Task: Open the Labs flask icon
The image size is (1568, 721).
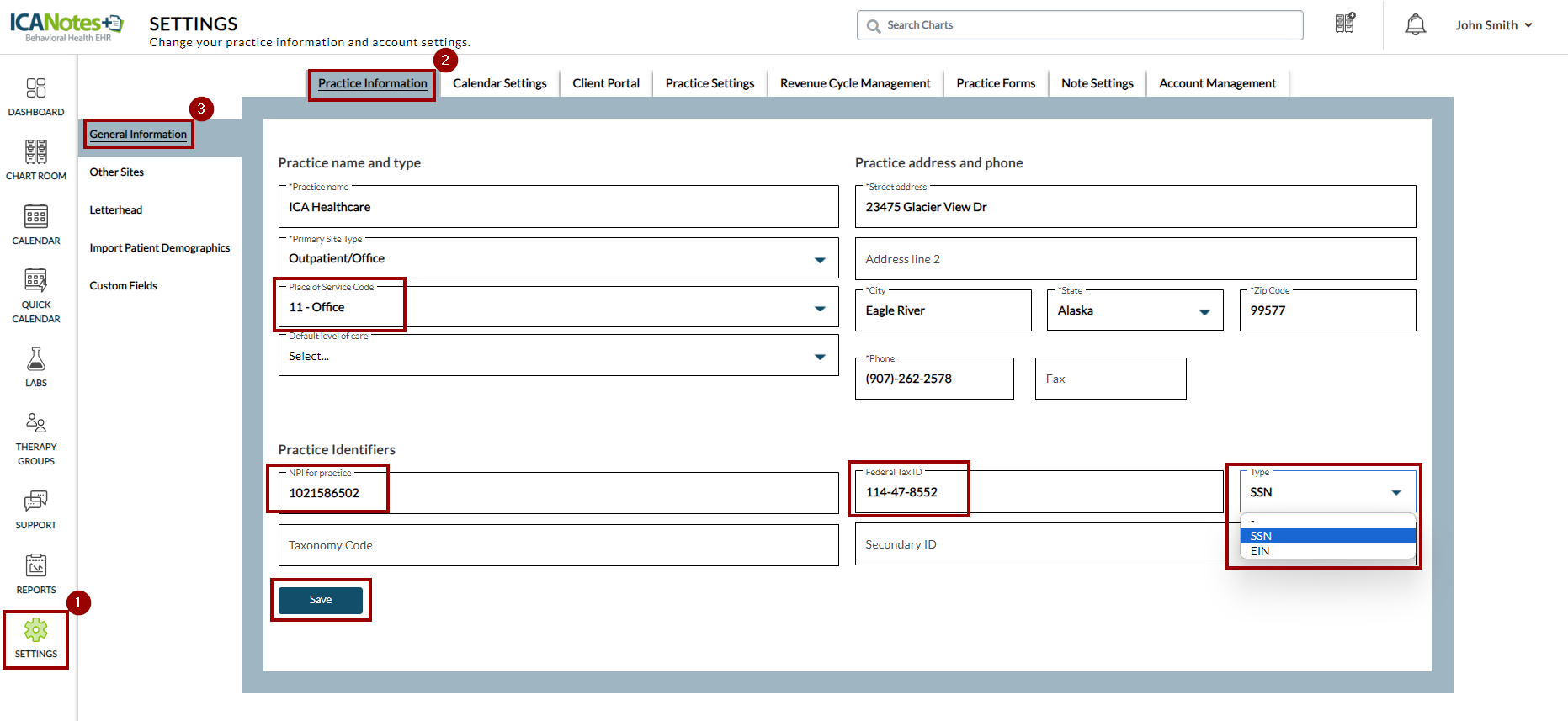Action: (35, 360)
